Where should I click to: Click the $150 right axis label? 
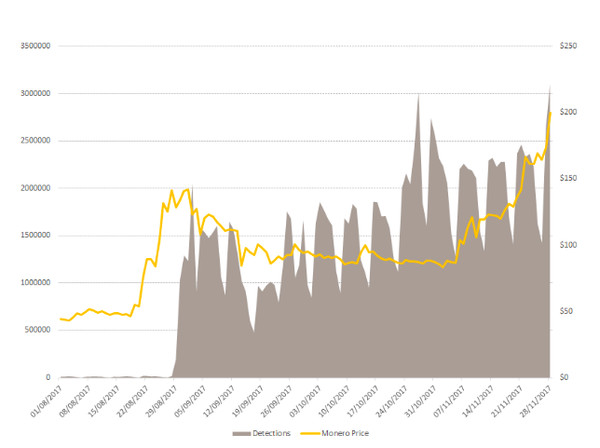[568, 178]
